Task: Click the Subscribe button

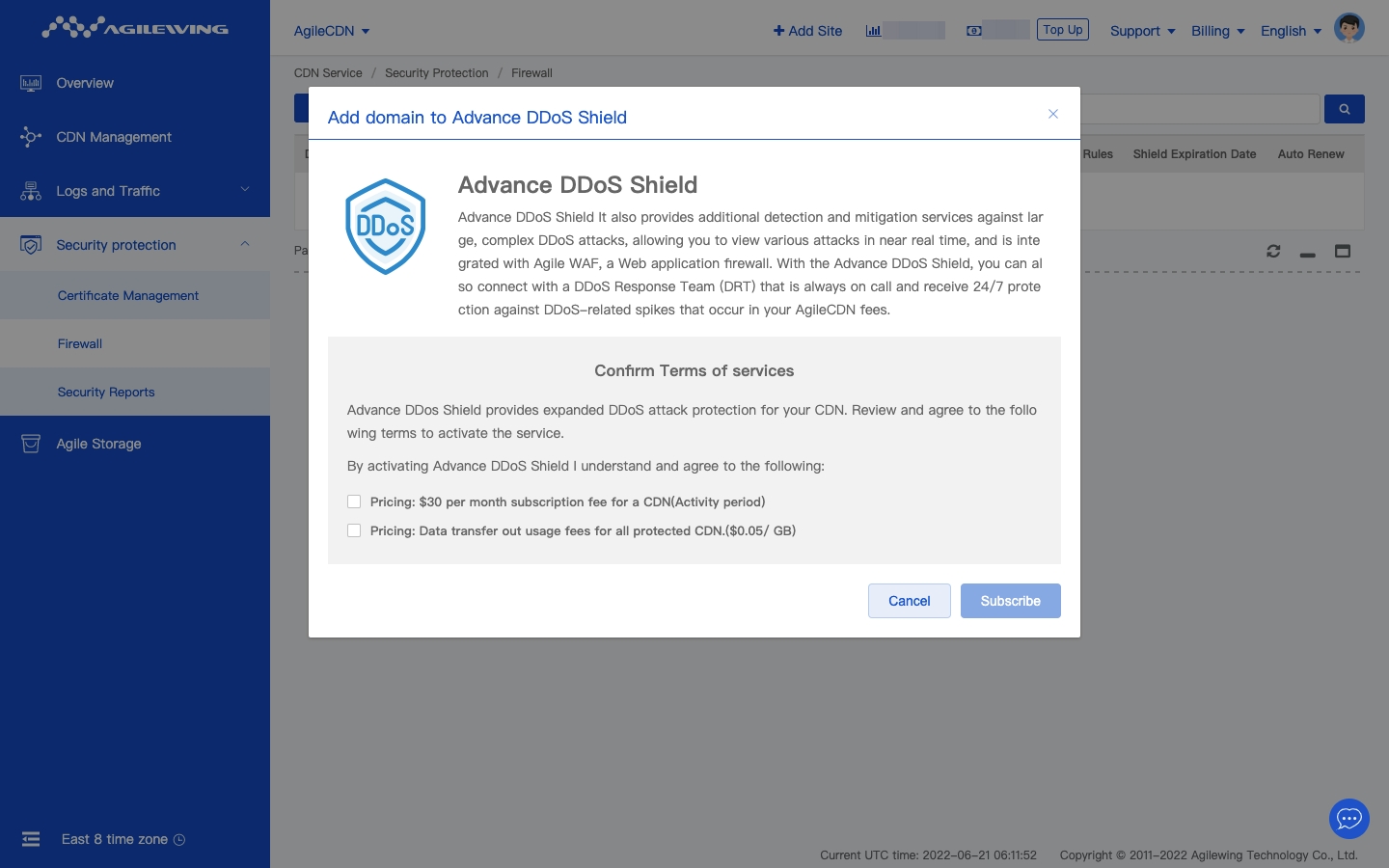Action: coord(1011,601)
